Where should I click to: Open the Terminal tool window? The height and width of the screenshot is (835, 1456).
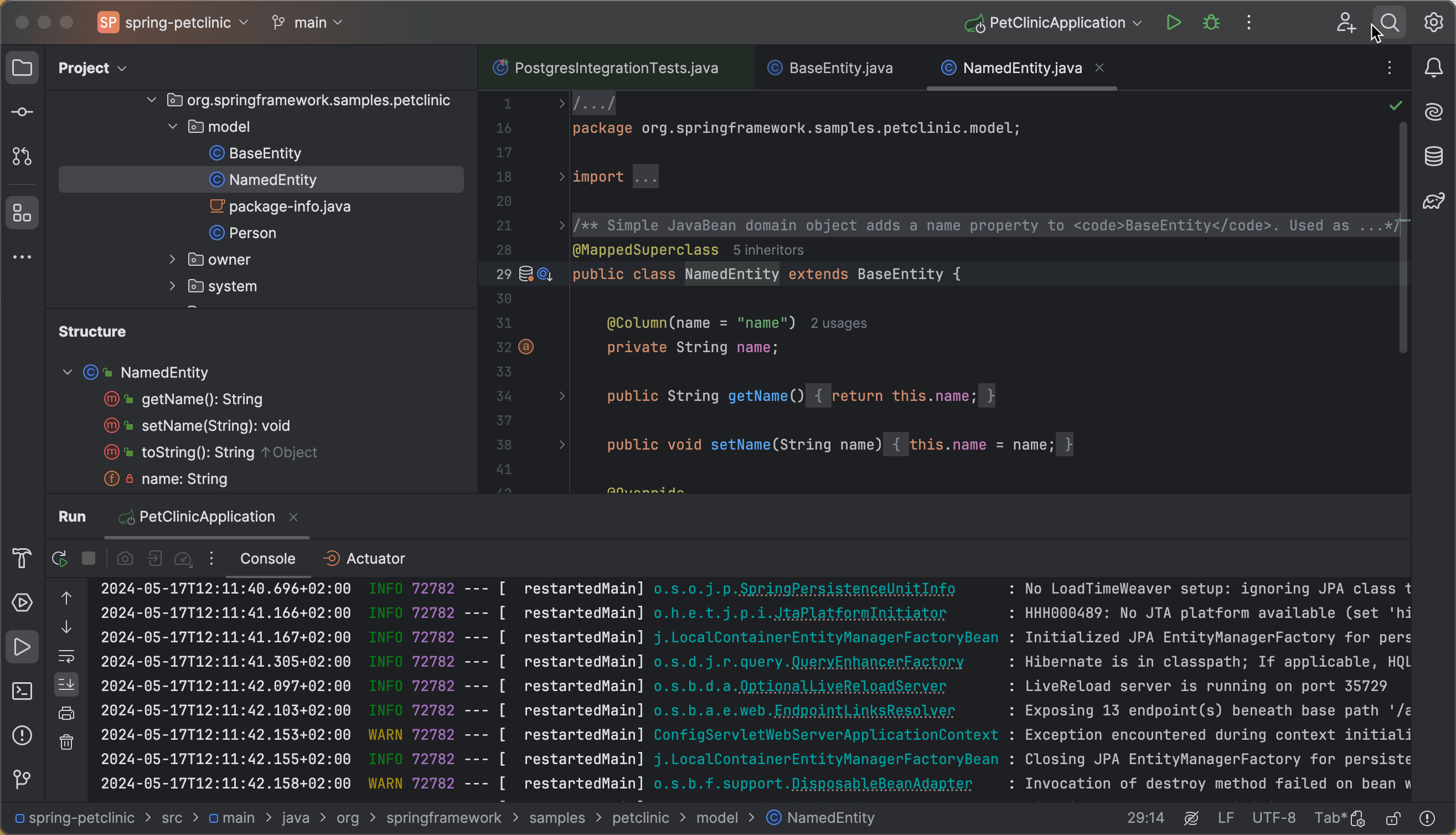22,692
